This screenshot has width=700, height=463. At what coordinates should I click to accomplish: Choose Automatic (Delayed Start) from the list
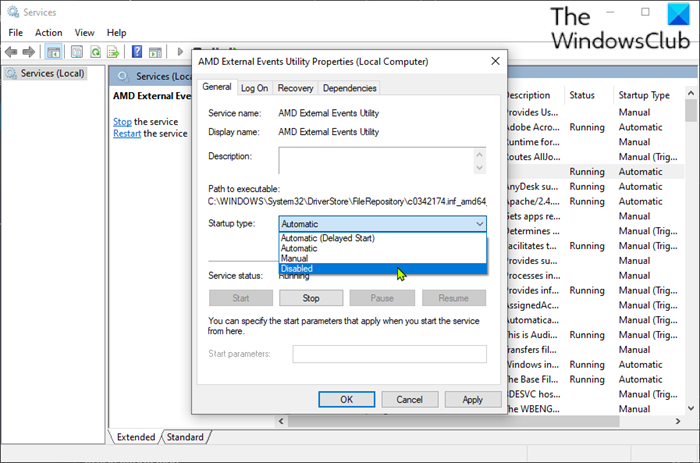(382, 238)
